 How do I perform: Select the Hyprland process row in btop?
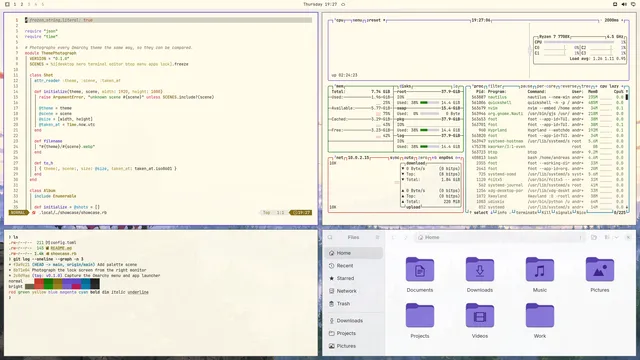pos(548,130)
